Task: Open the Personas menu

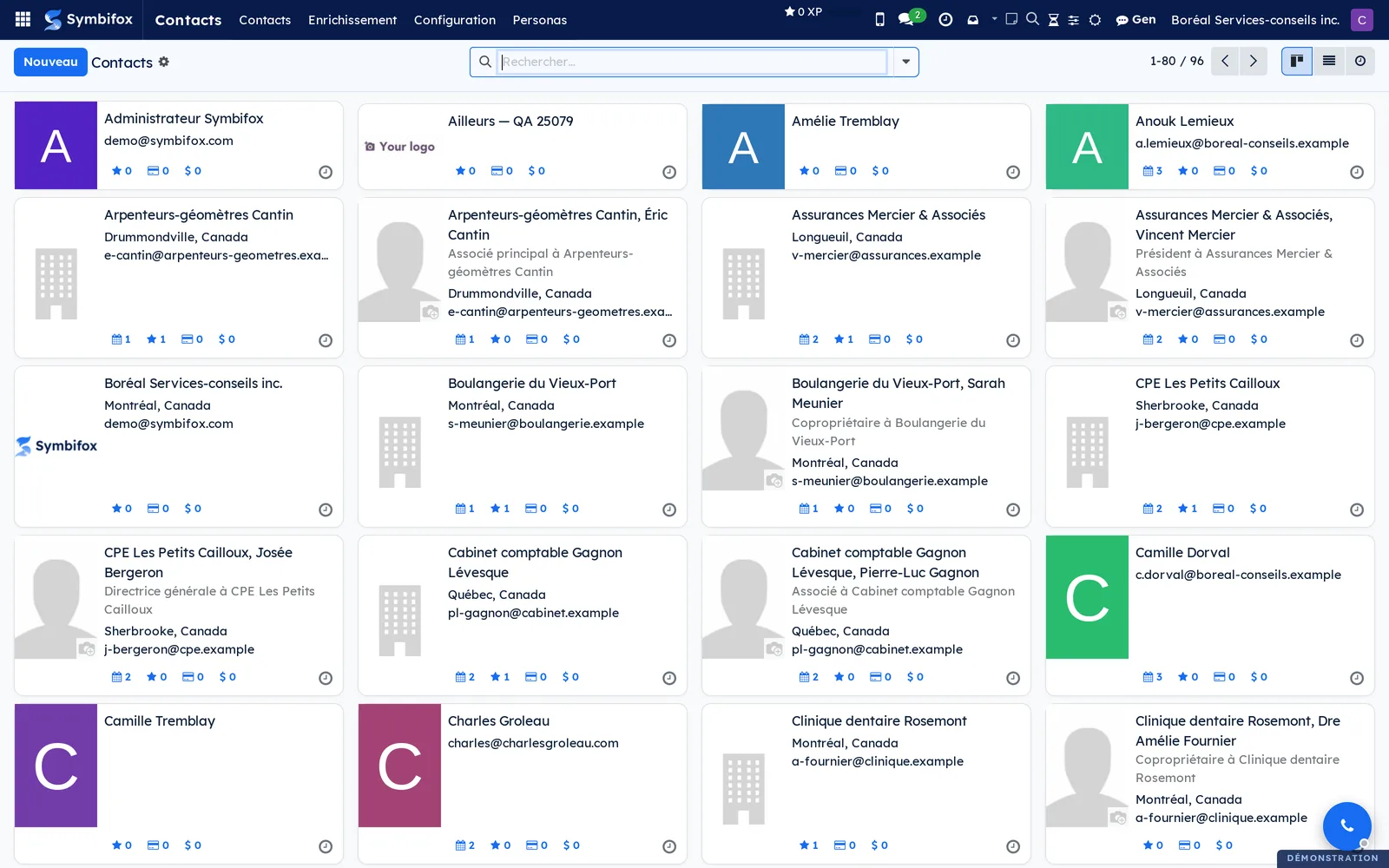Action: point(540,19)
